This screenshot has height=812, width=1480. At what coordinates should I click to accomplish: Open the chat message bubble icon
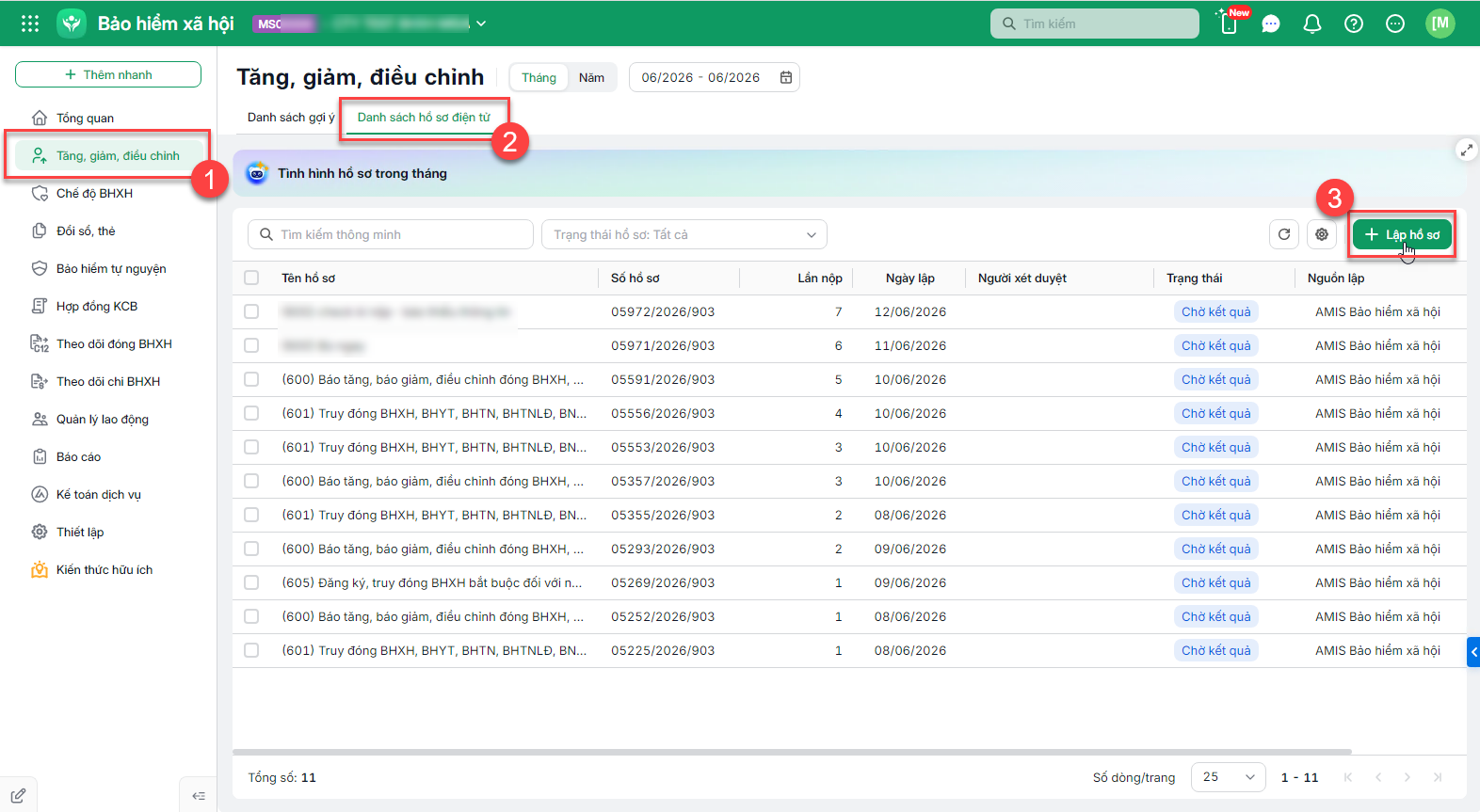coord(1271,24)
